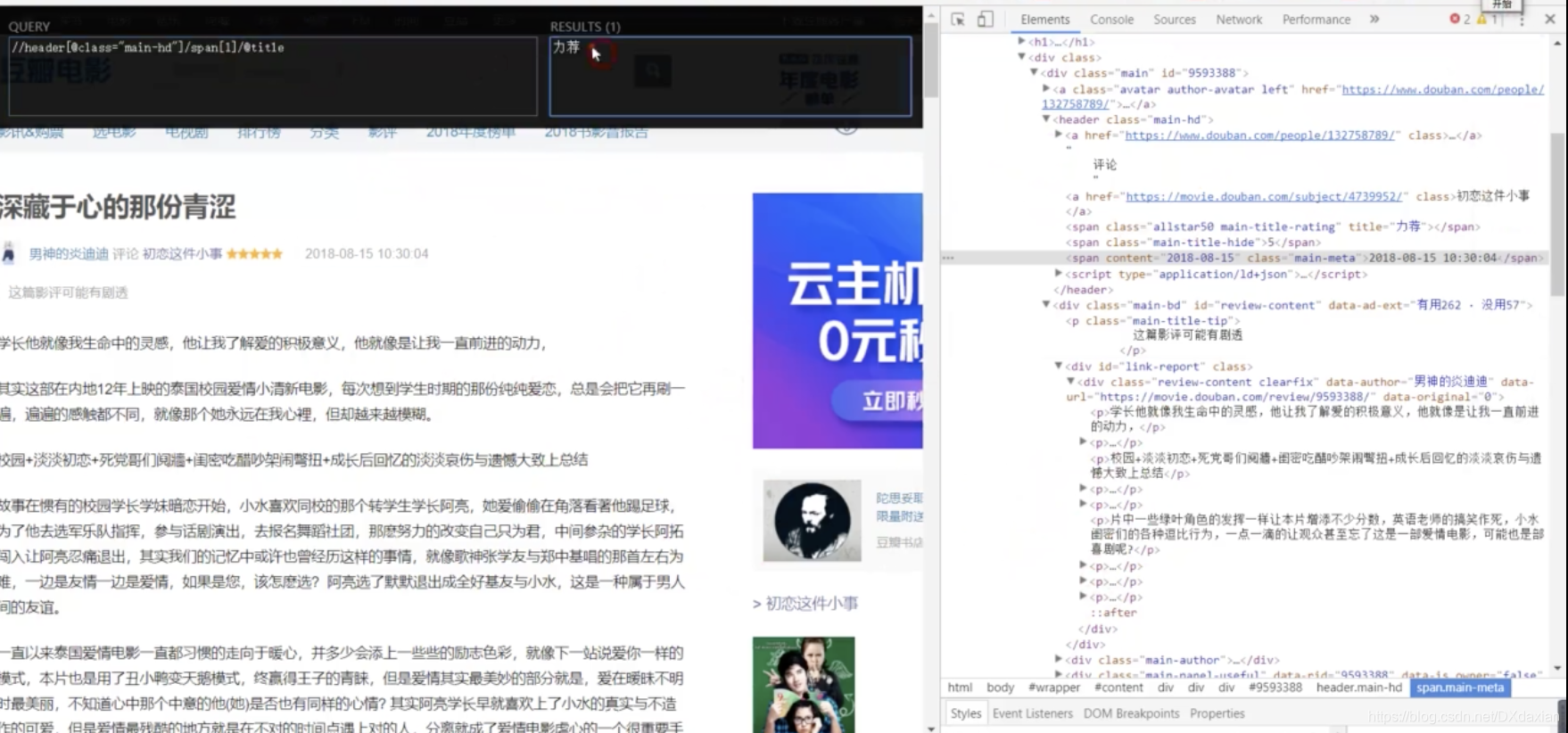Click the yellow warning count indicator
Viewport: 1568px width, 733px height.
point(1487,19)
